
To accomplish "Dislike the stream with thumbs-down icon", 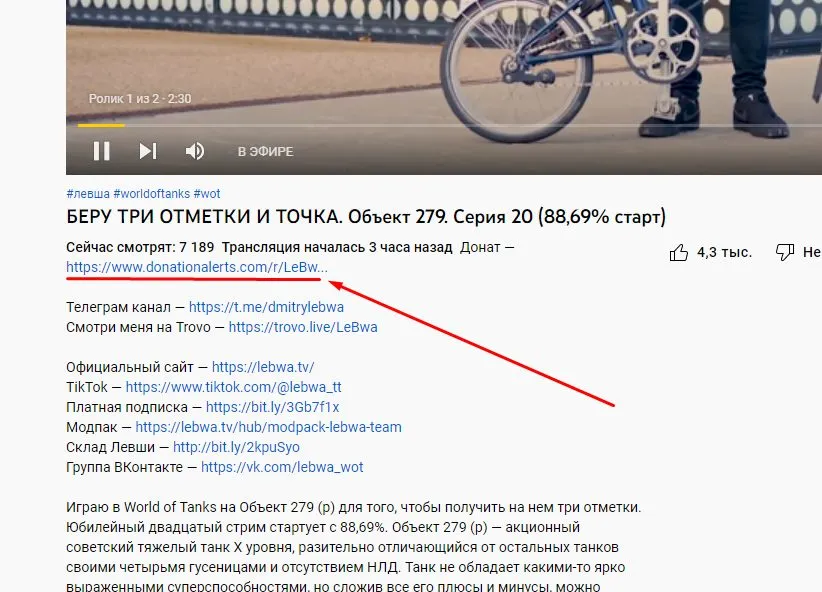I will click(785, 252).
